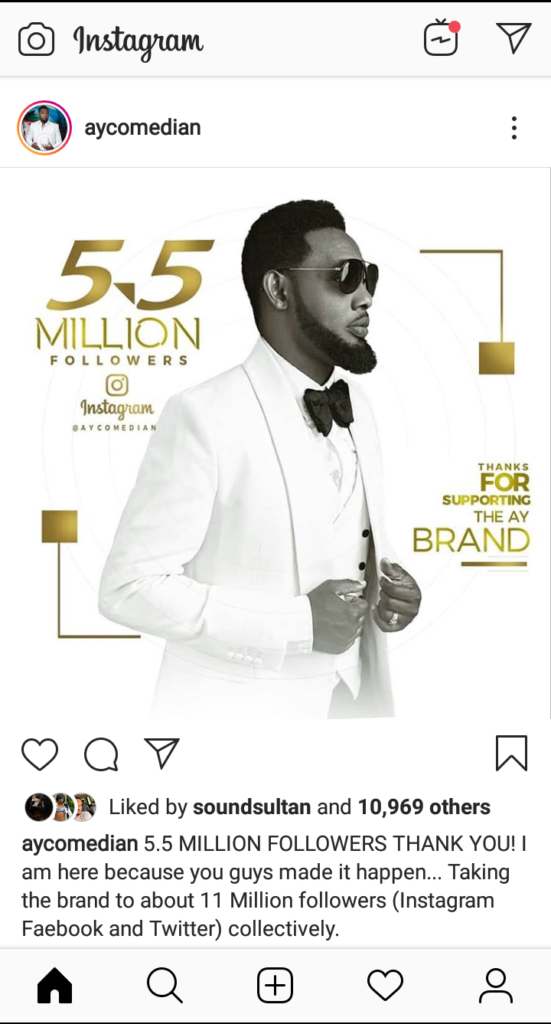This screenshot has width=551, height=1024.
Task: Open your Profile tab in bottom bar
Action: click(496, 985)
